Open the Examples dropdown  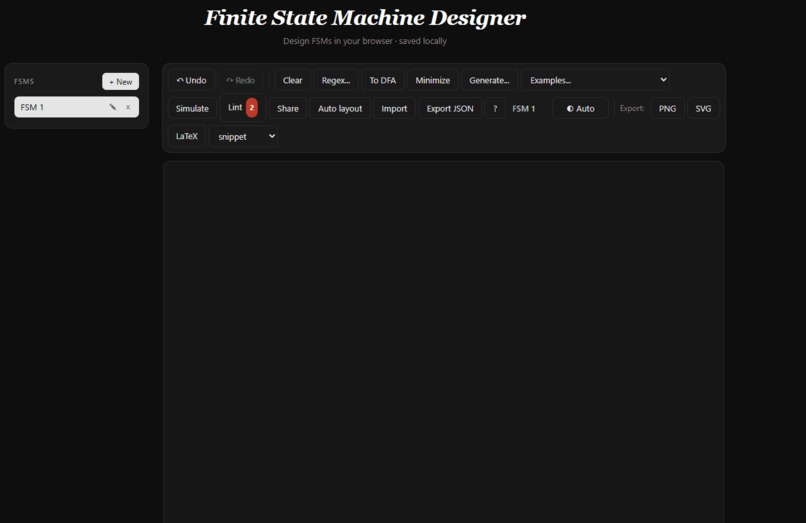595,80
